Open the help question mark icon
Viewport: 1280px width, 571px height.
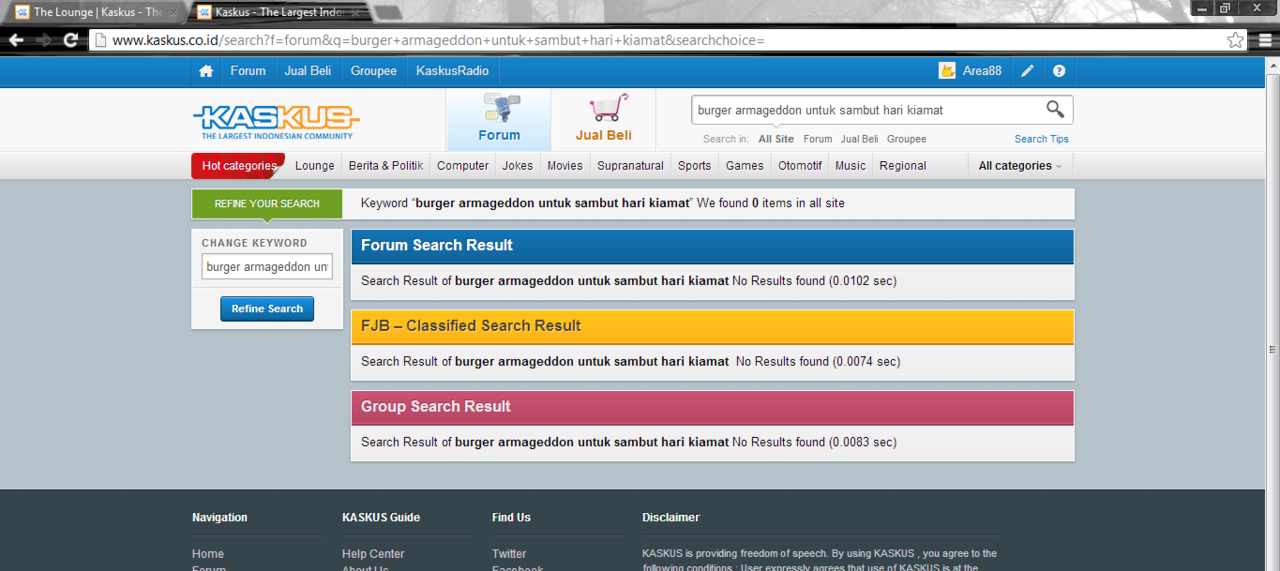coord(1059,71)
